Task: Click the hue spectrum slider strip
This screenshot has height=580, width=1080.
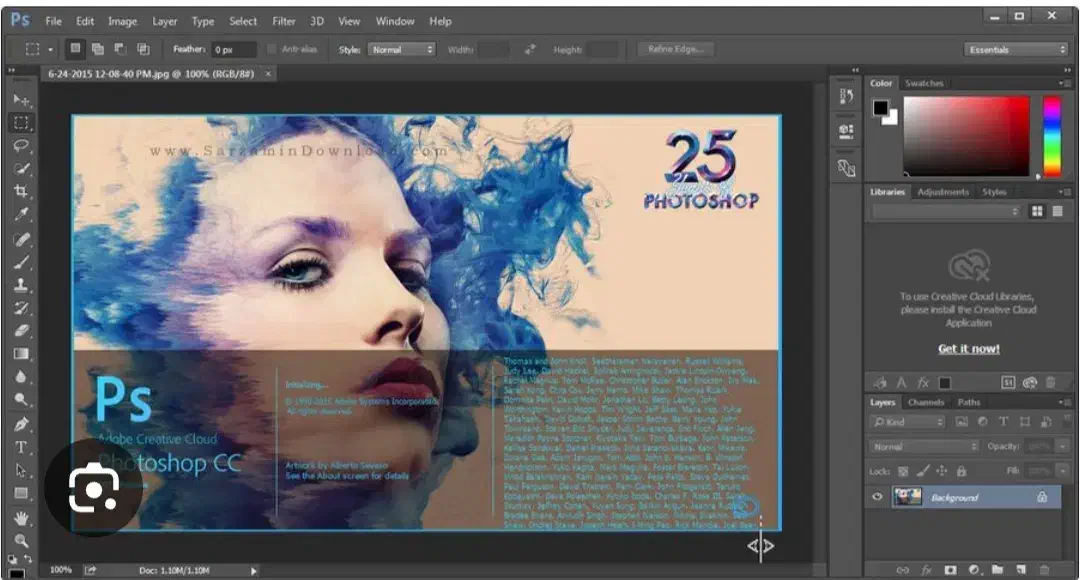Action: coord(1052,136)
